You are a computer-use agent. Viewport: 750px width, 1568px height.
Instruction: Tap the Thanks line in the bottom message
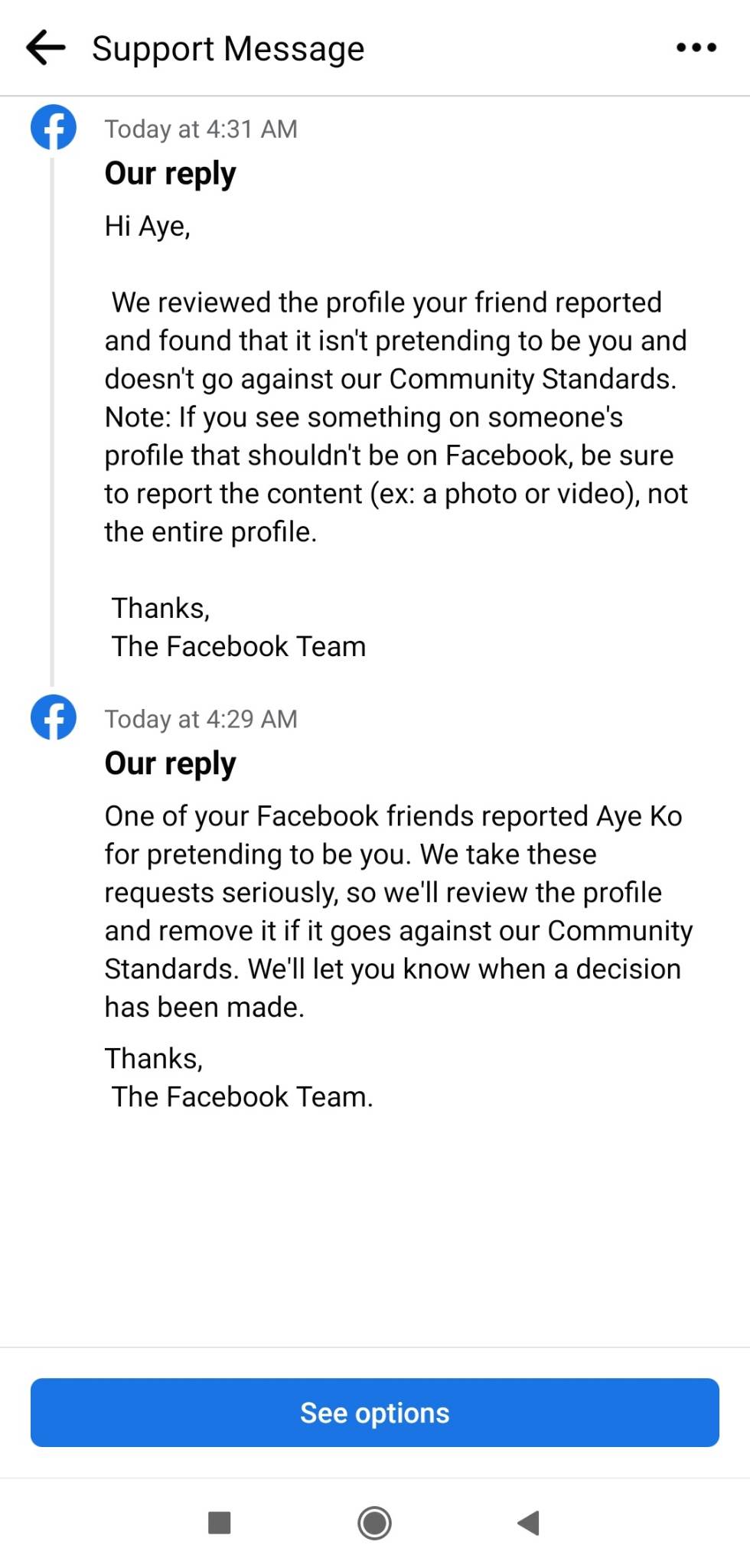[154, 1057]
